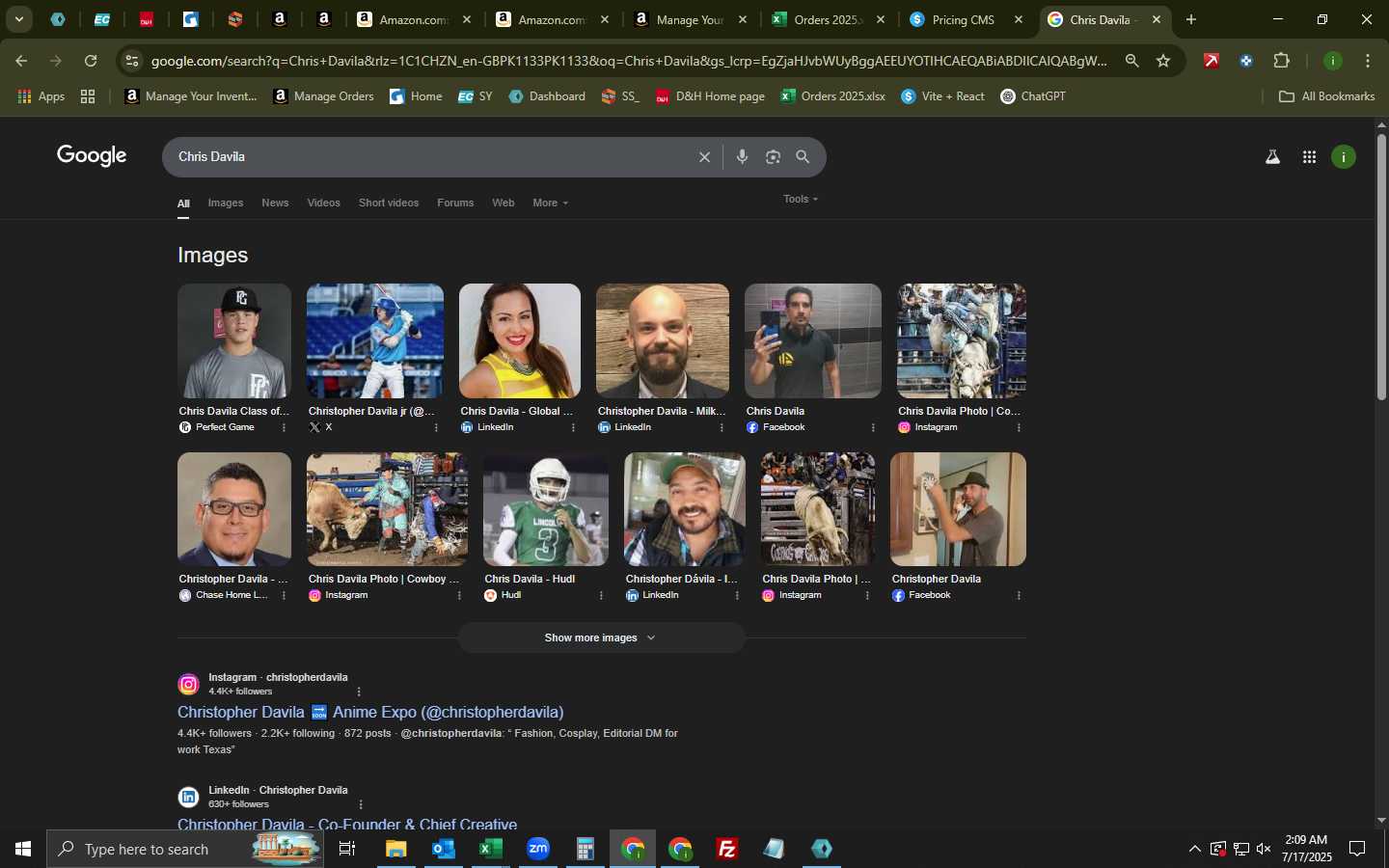
Task: Click the Chrome address bar URL
Action: coord(629,61)
